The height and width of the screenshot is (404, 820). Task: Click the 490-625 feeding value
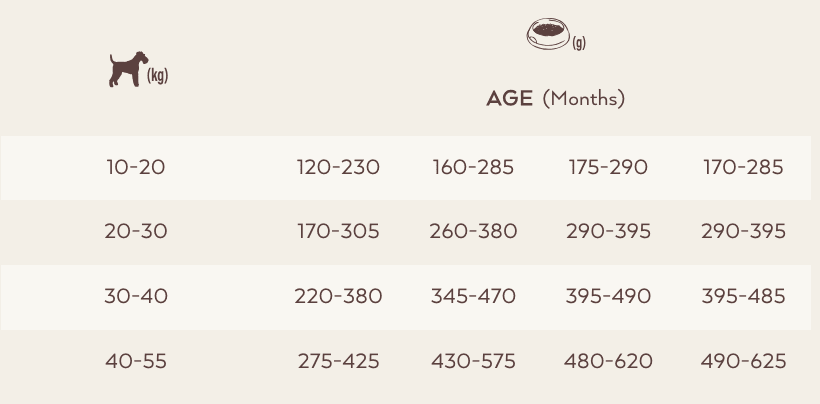coord(743,361)
